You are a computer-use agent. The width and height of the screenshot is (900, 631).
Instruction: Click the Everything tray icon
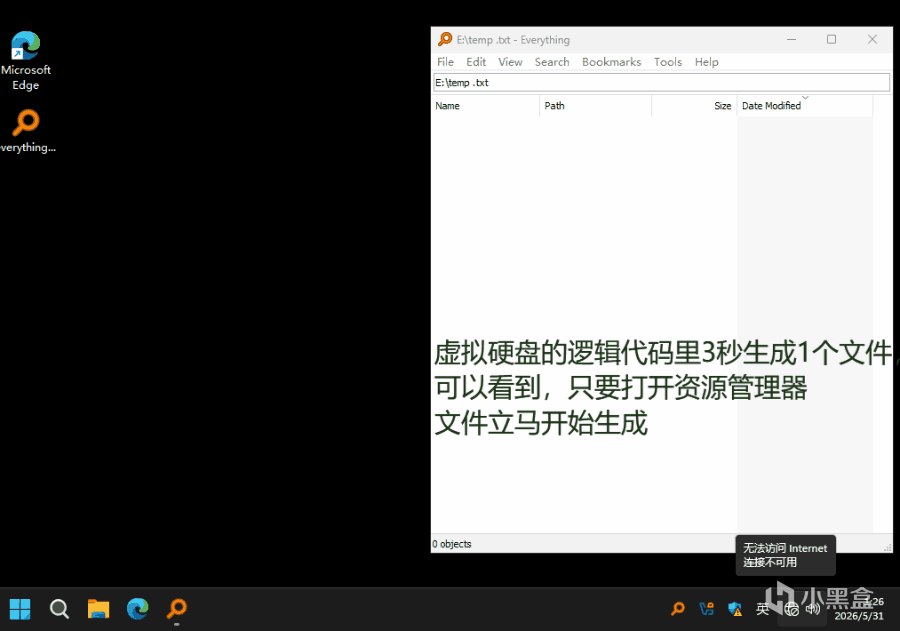[x=678, y=609]
